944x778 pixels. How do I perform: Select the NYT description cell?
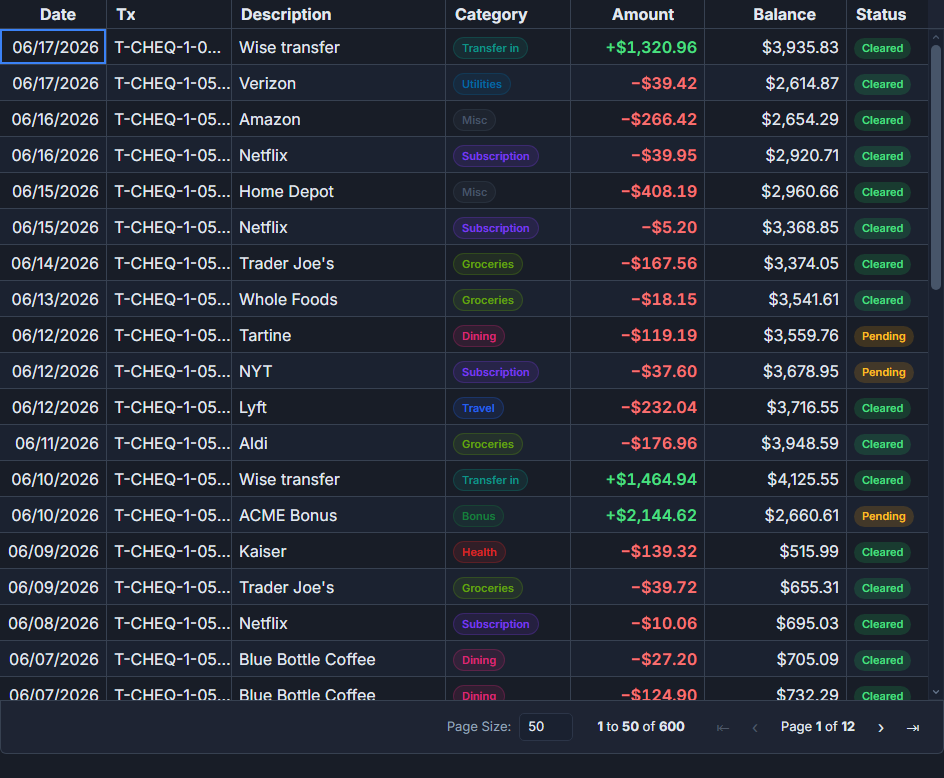click(x=338, y=372)
